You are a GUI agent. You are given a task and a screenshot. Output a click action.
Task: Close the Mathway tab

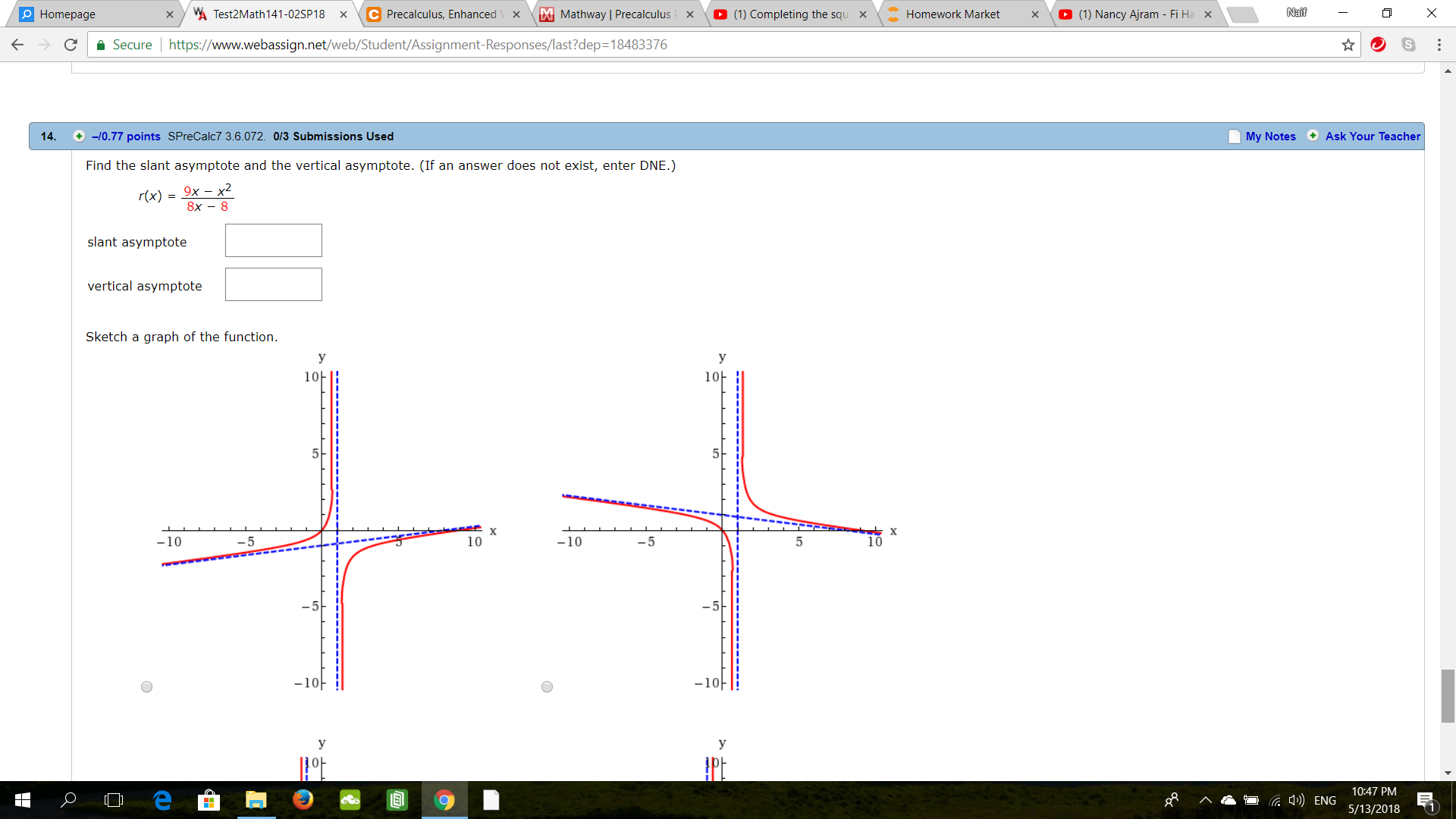690,14
